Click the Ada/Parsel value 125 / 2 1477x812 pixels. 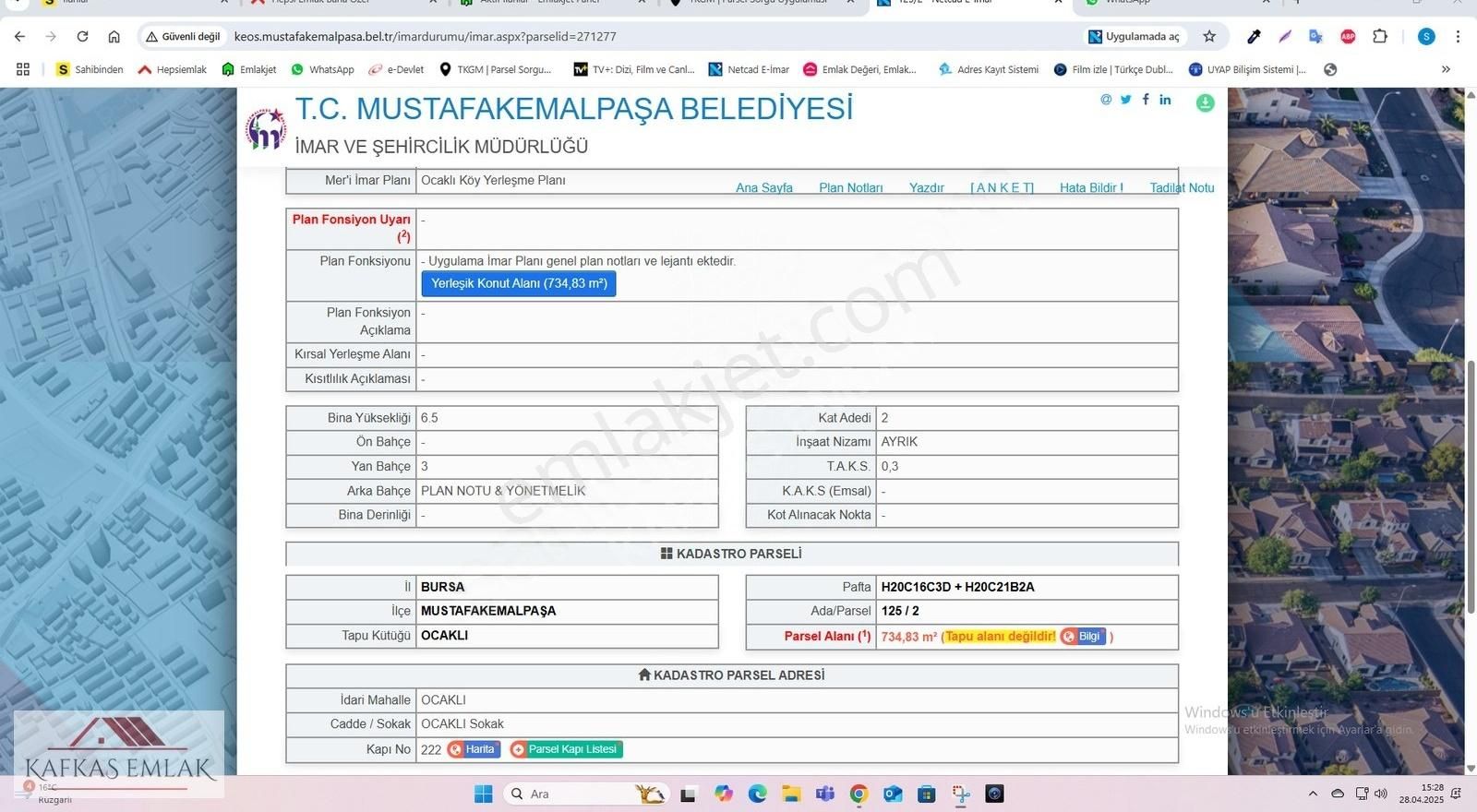900,611
